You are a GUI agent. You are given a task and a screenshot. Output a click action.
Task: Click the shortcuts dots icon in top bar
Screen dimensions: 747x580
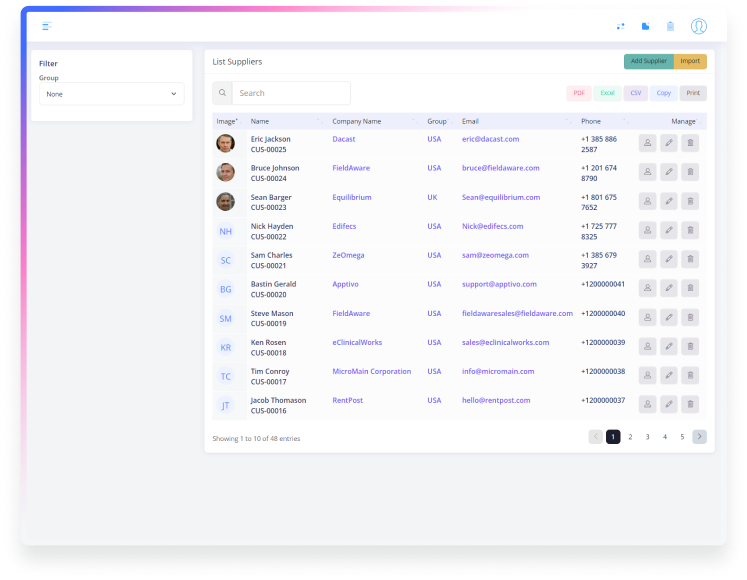click(x=620, y=26)
